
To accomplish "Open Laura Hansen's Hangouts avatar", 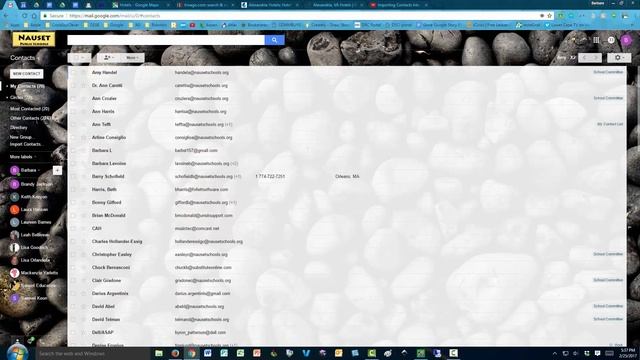I will pyautogui.click(x=15, y=209).
